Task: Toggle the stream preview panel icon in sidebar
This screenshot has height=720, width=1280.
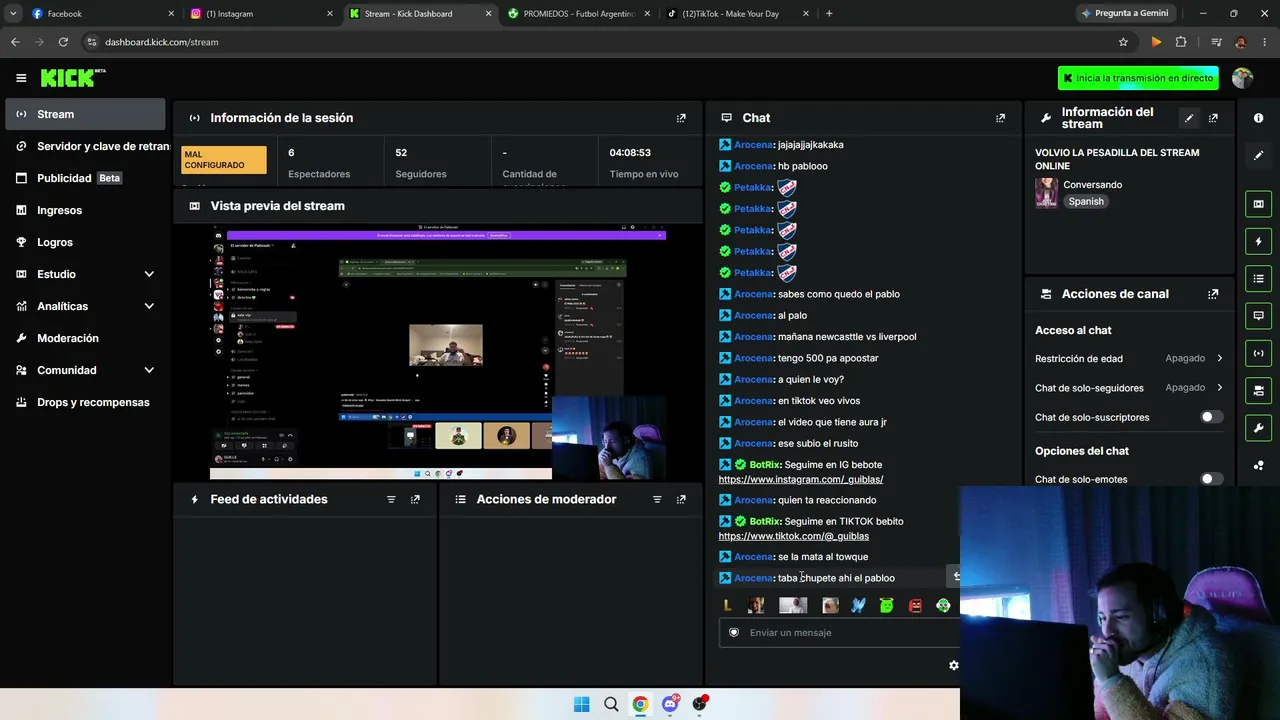Action: (x=1258, y=204)
